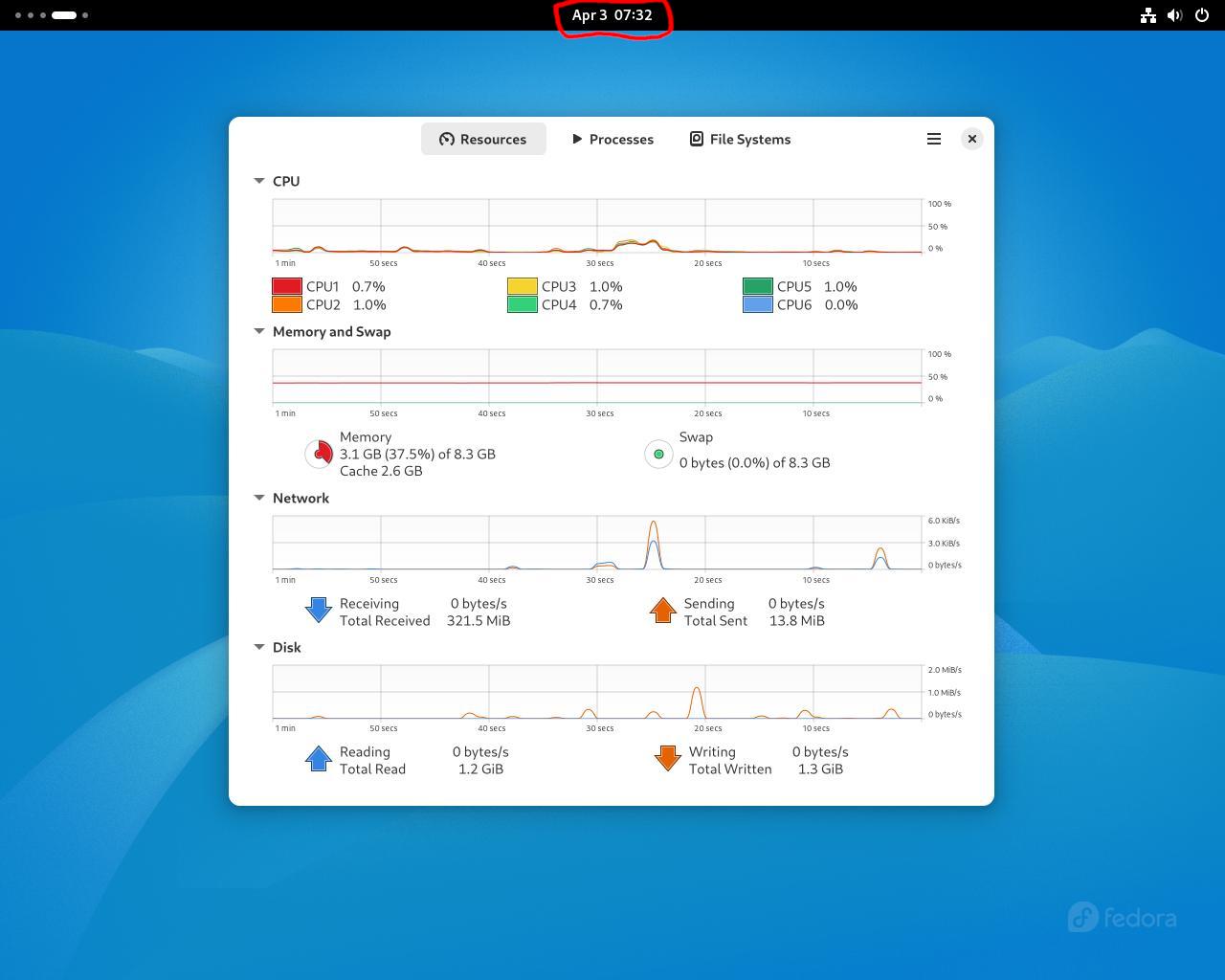1225x980 pixels.
Task: Click the volume speaker icon in top bar
Action: point(1175,15)
